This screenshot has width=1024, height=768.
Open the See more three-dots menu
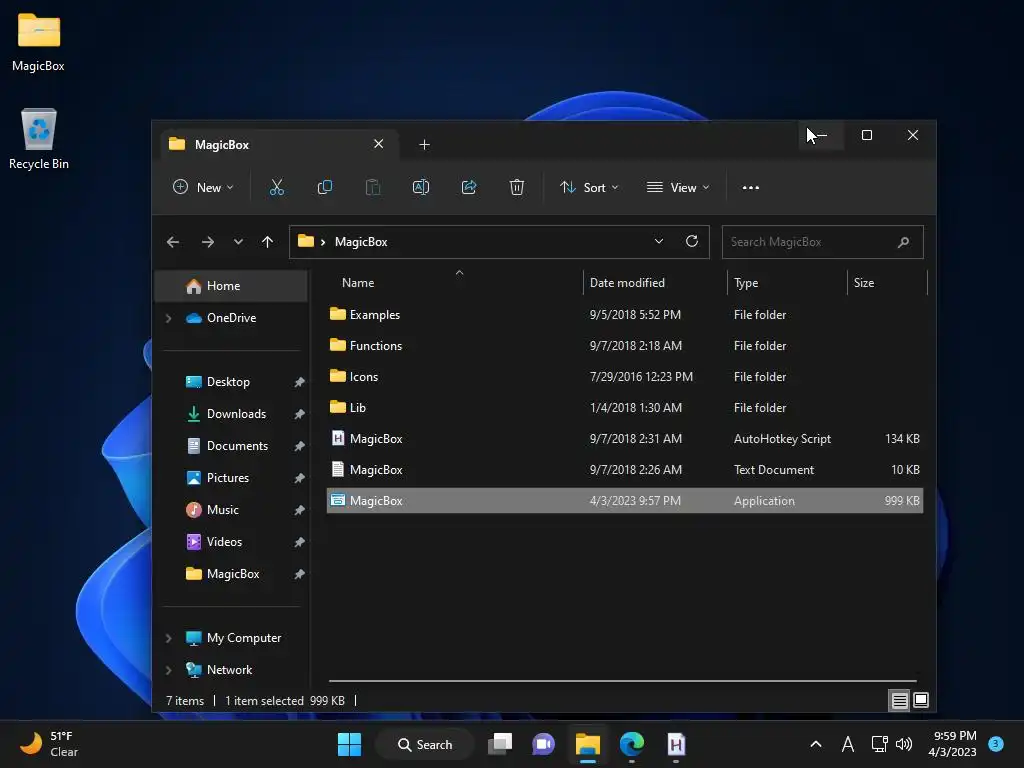tap(751, 187)
